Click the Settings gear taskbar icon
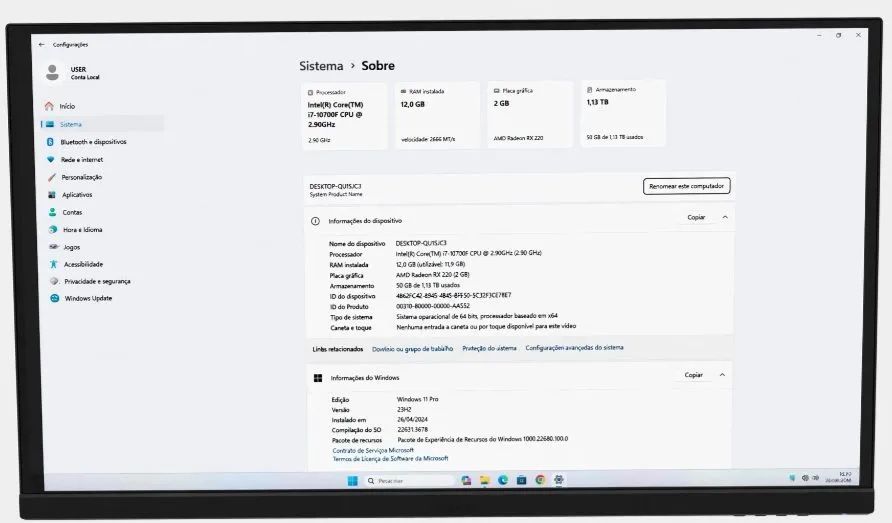This screenshot has width=892, height=523. pos(559,480)
